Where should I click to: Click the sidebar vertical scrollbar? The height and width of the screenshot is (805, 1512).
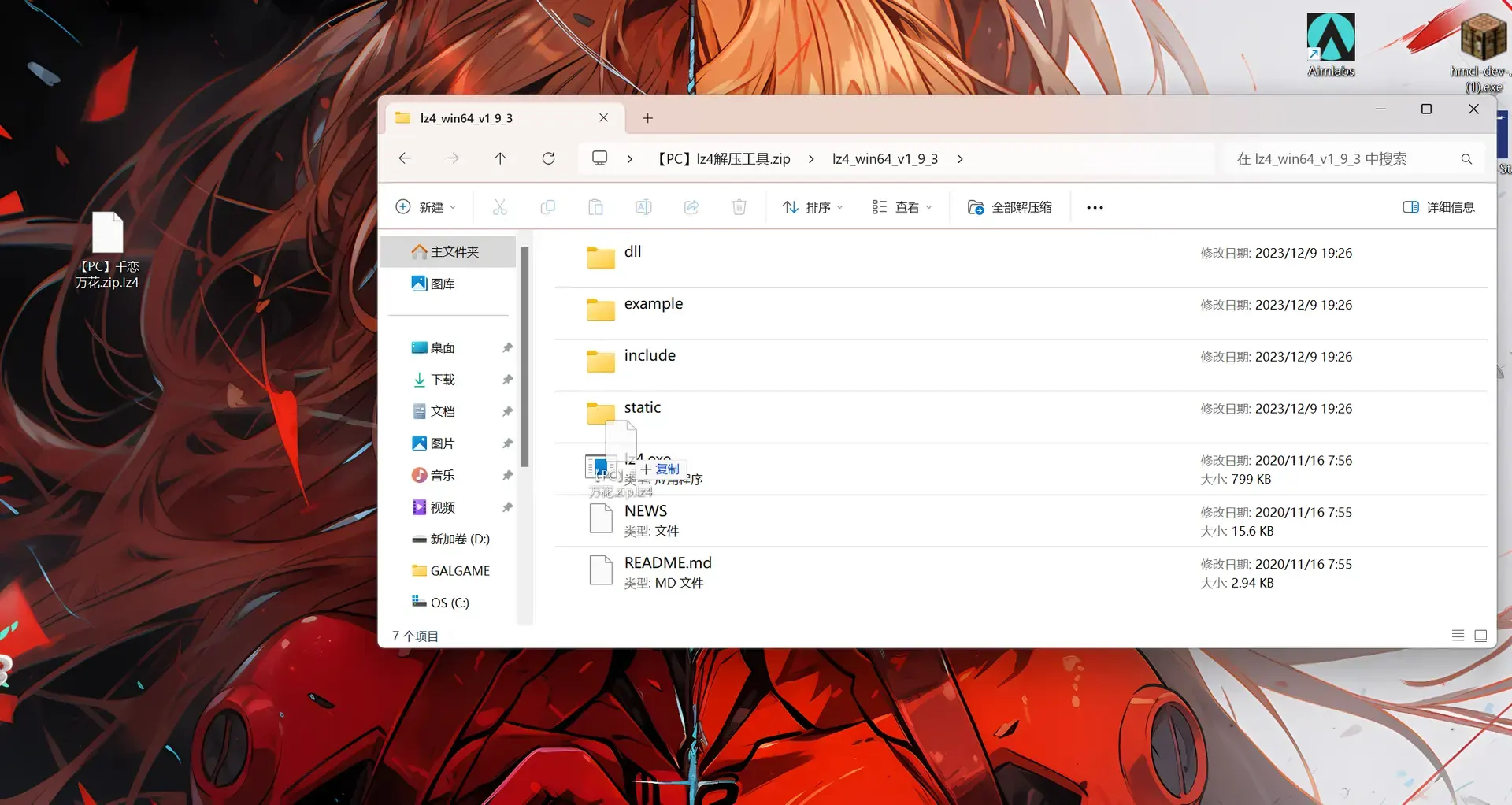(x=524, y=357)
